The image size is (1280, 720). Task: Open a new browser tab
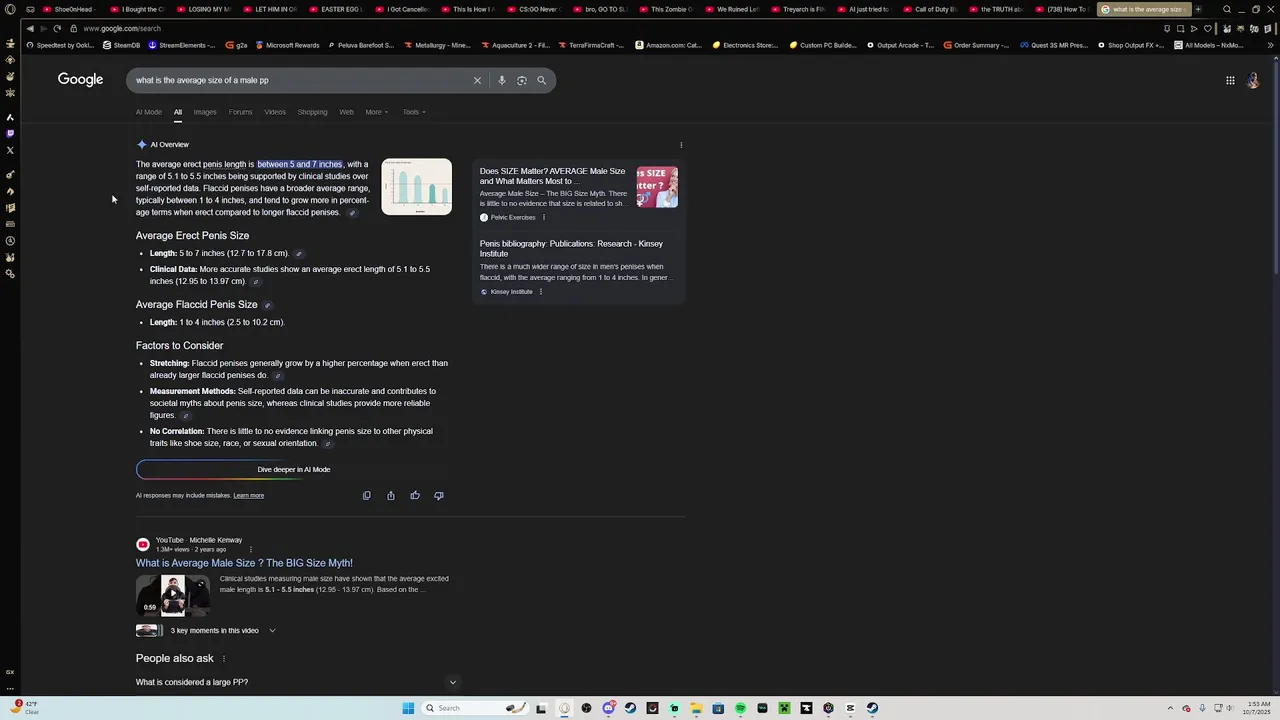coord(1198,9)
